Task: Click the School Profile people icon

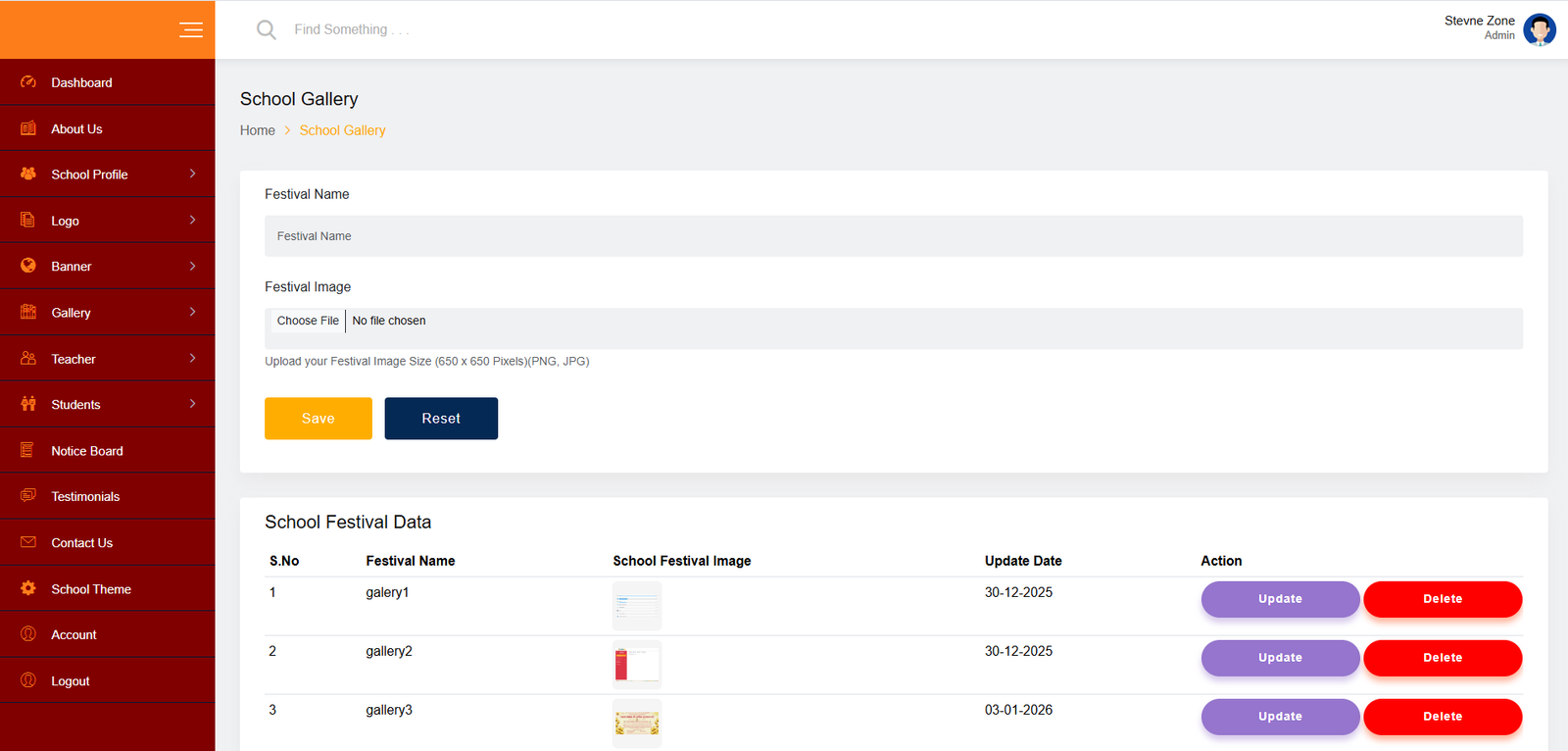Action: [28, 174]
